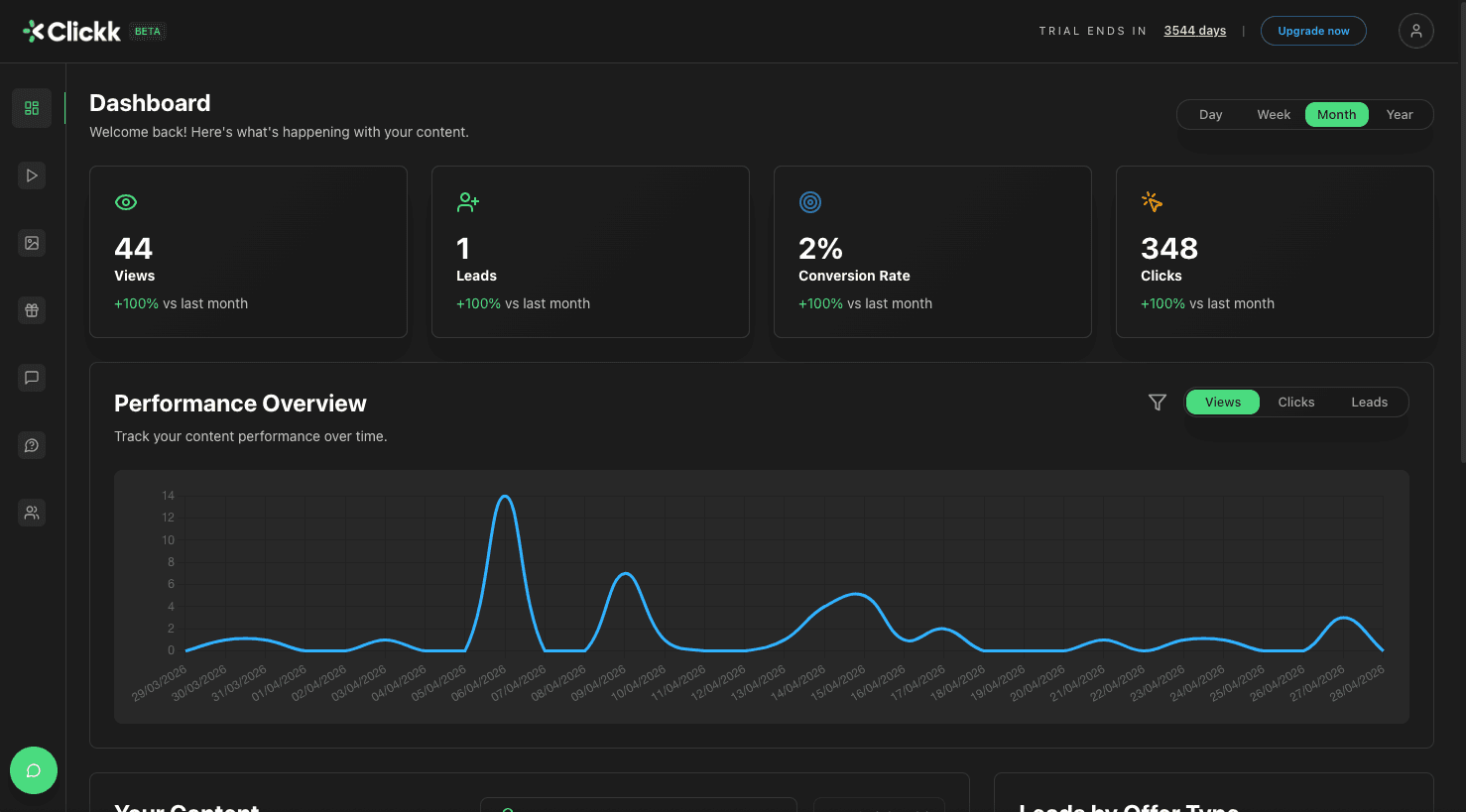The image size is (1466, 812).
Task: Select the Month time range
Action: (1337, 115)
